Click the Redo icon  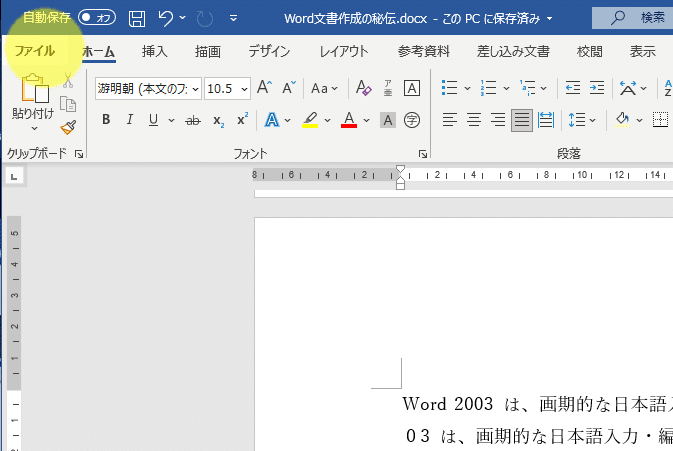tap(205, 18)
